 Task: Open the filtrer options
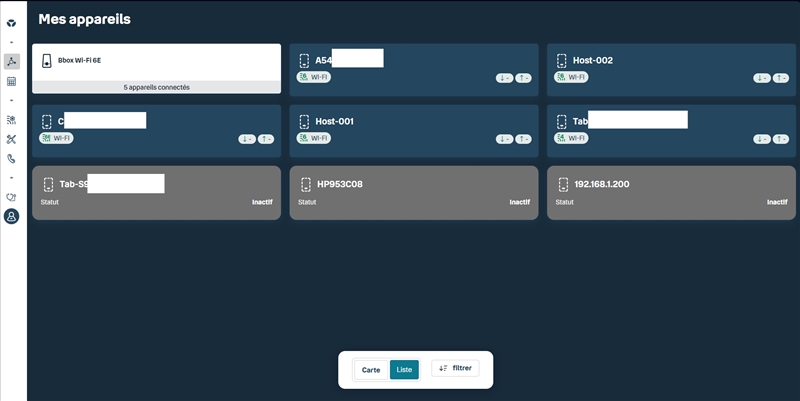click(455, 368)
